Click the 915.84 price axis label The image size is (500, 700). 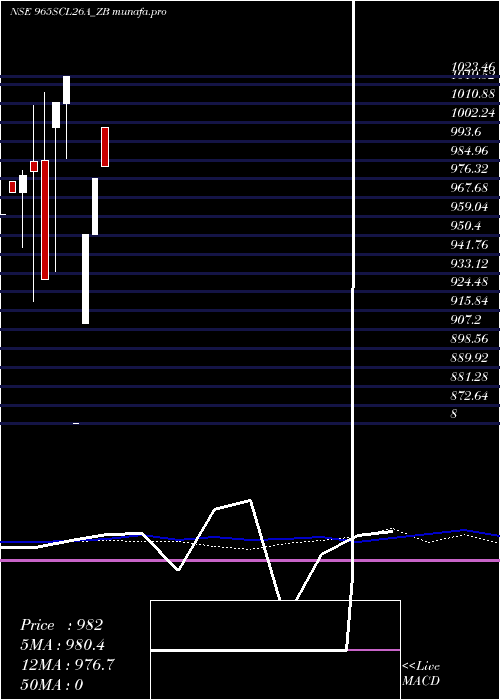pyautogui.click(x=469, y=301)
